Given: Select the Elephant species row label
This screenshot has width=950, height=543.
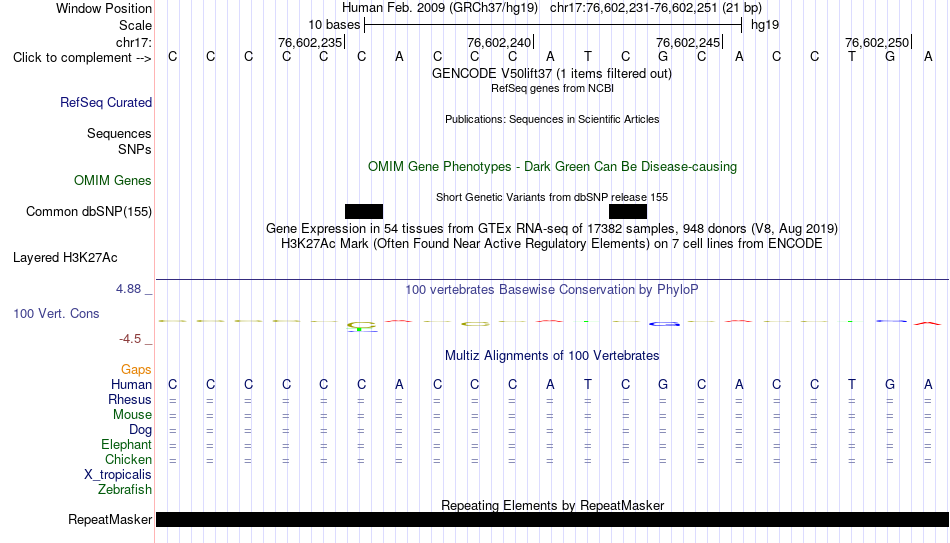Looking at the screenshot, I should [127, 445].
